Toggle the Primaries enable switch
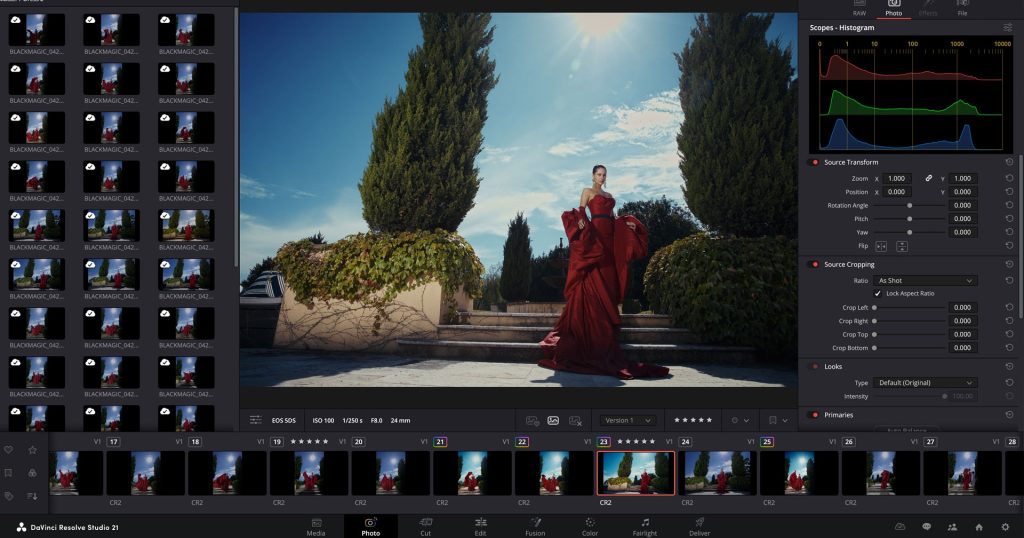Viewport: 1024px width, 538px height. (814, 415)
